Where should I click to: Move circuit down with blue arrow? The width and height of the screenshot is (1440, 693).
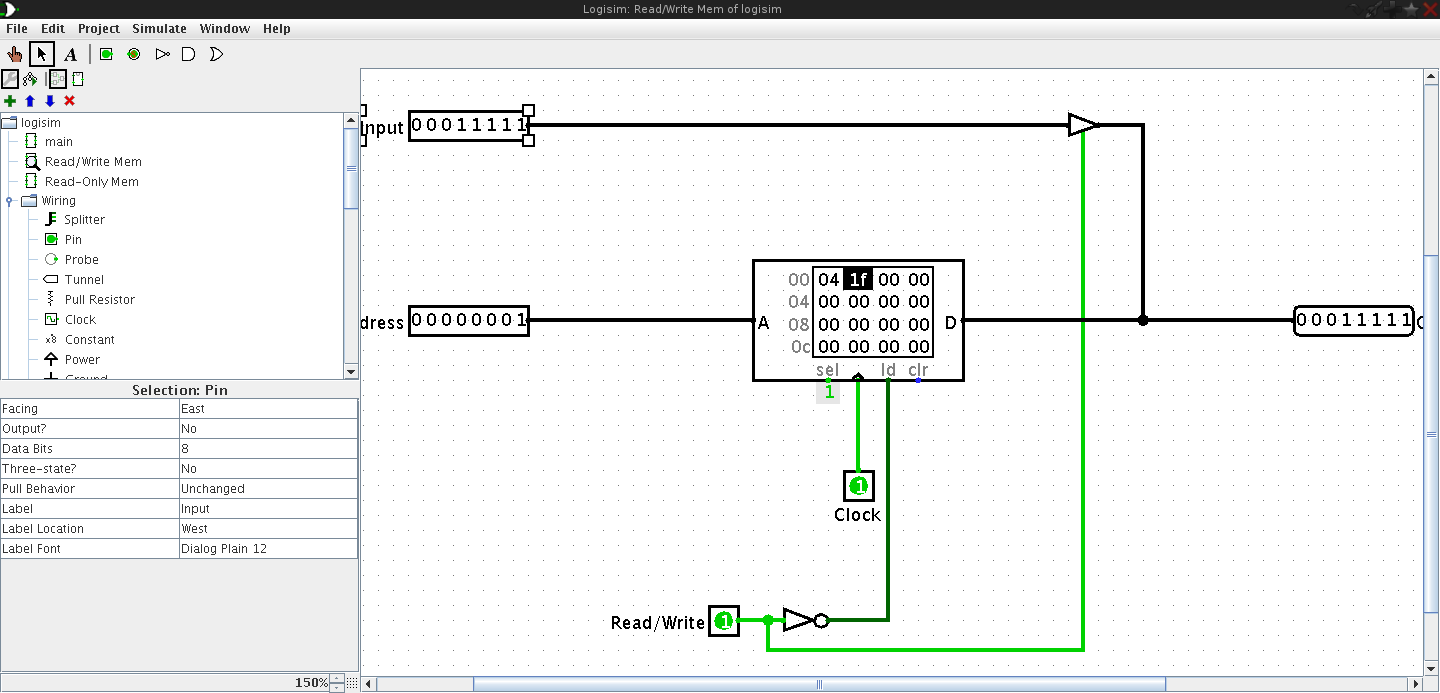point(50,101)
